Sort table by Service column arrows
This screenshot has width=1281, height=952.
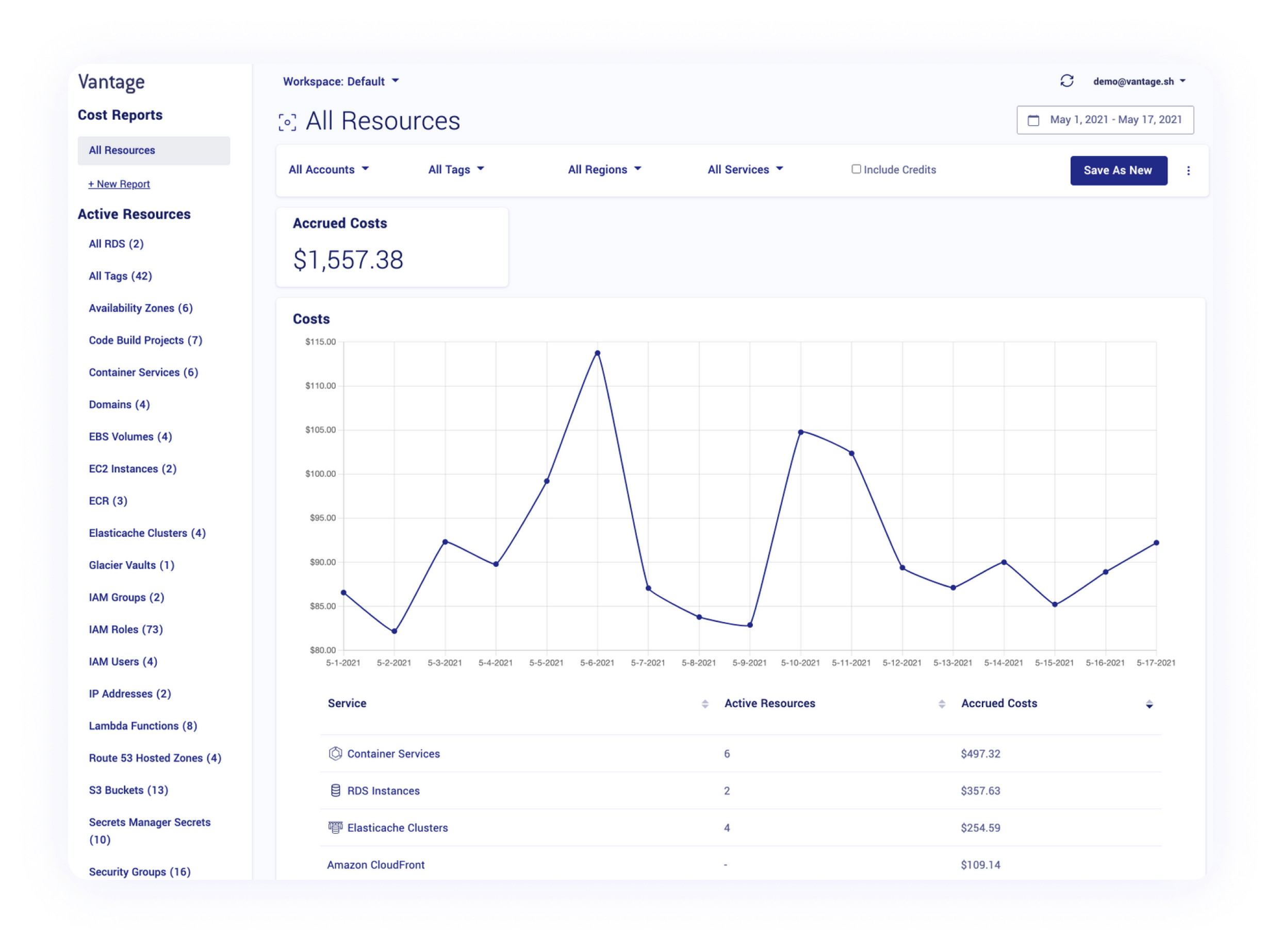point(705,704)
